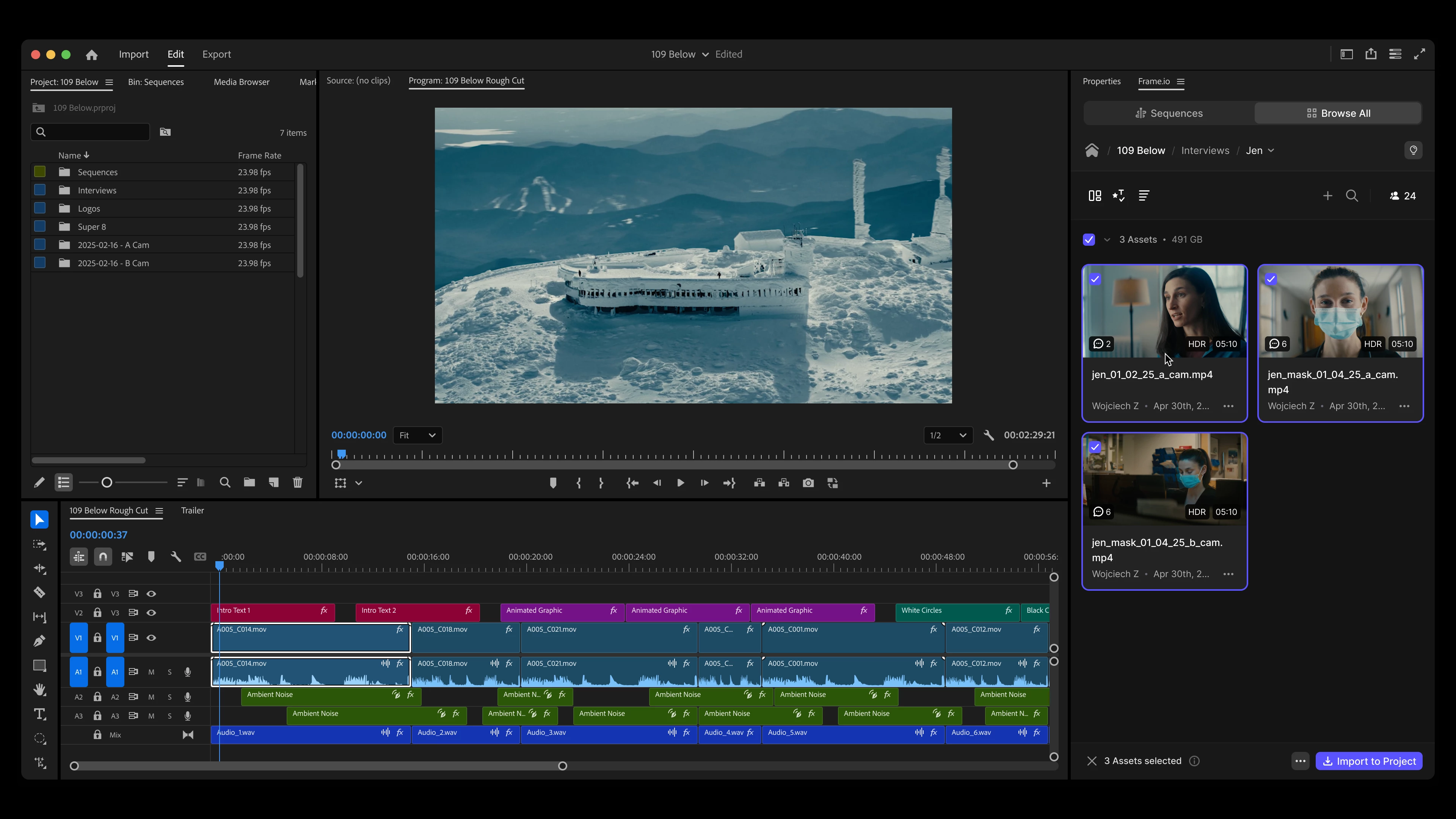Switch to the Sequences view button
This screenshot has height=819, width=1456.
click(1169, 113)
